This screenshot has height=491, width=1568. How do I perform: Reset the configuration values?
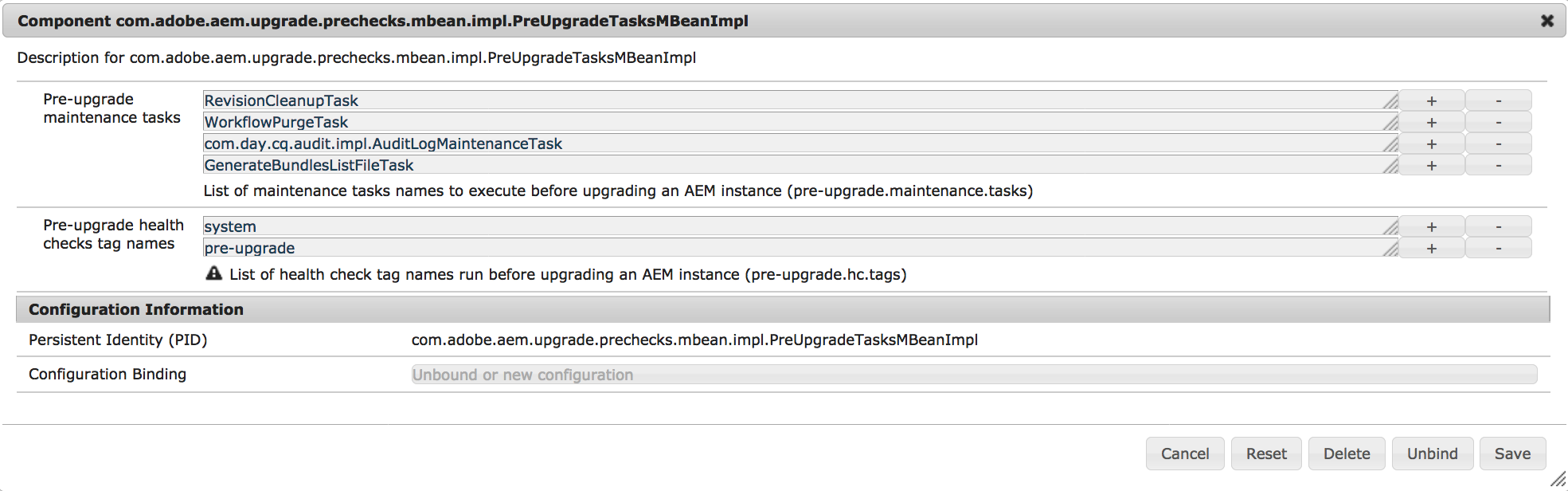tap(1266, 454)
